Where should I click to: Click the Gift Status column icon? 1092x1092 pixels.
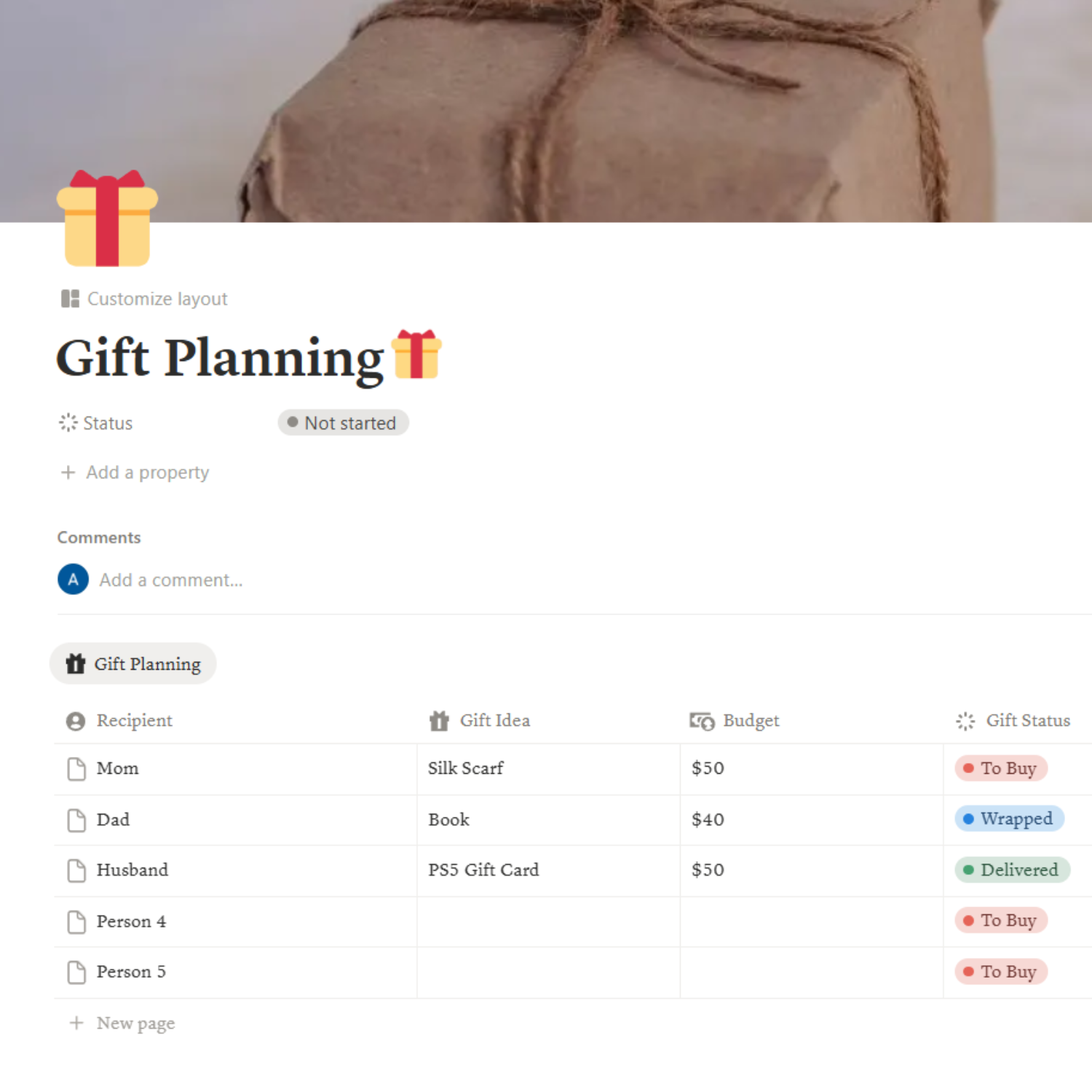click(965, 721)
